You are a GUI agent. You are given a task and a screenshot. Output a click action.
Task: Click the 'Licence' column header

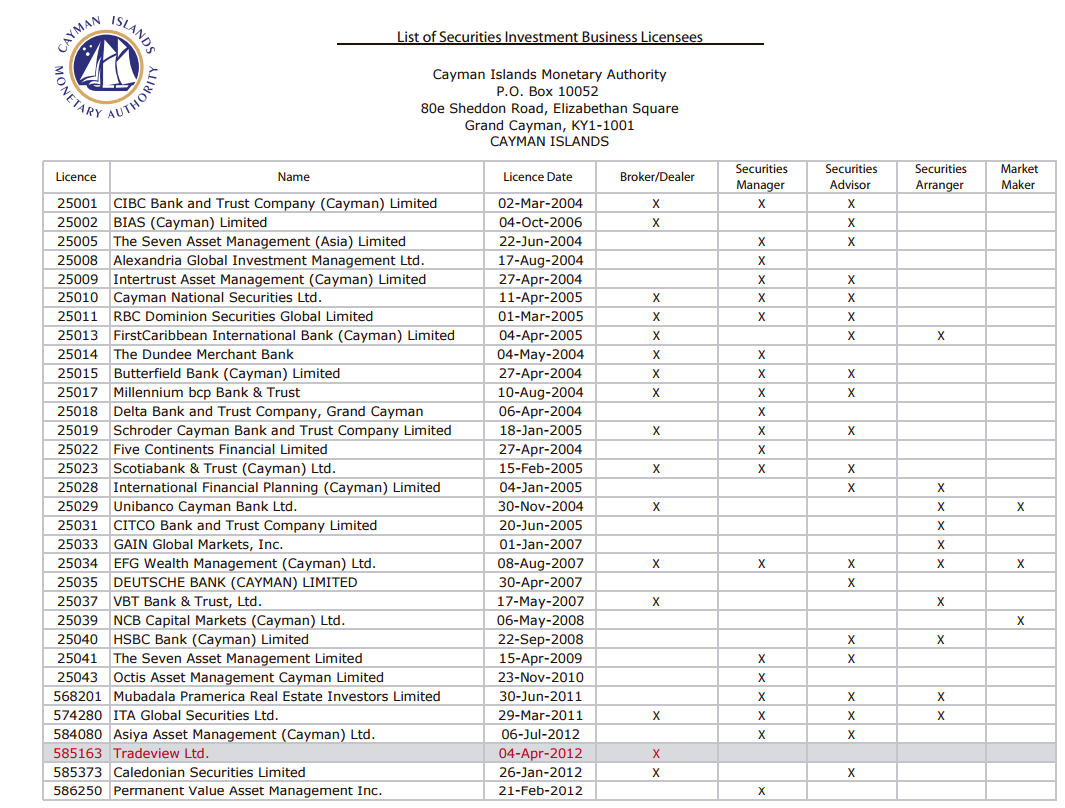(x=76, y=177)
